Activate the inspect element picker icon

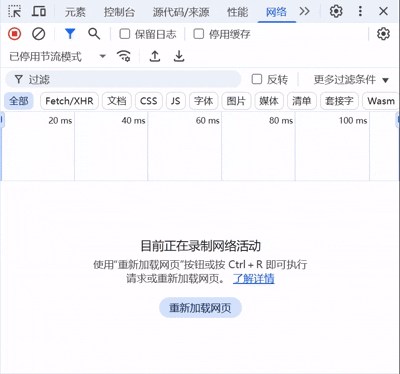(x=14, y=11)
